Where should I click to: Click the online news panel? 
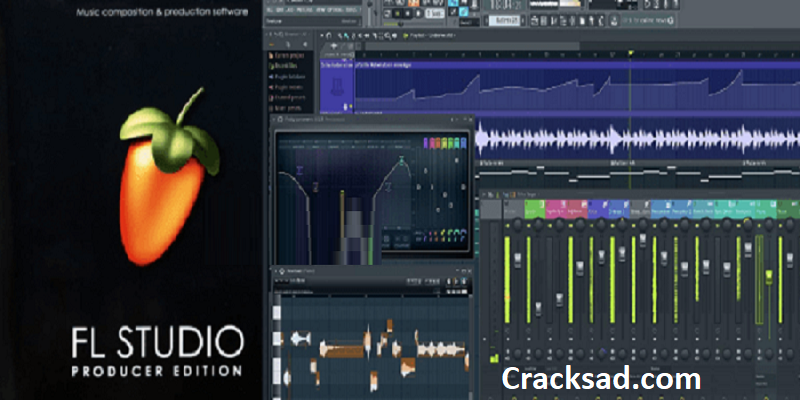pos(646,20)
